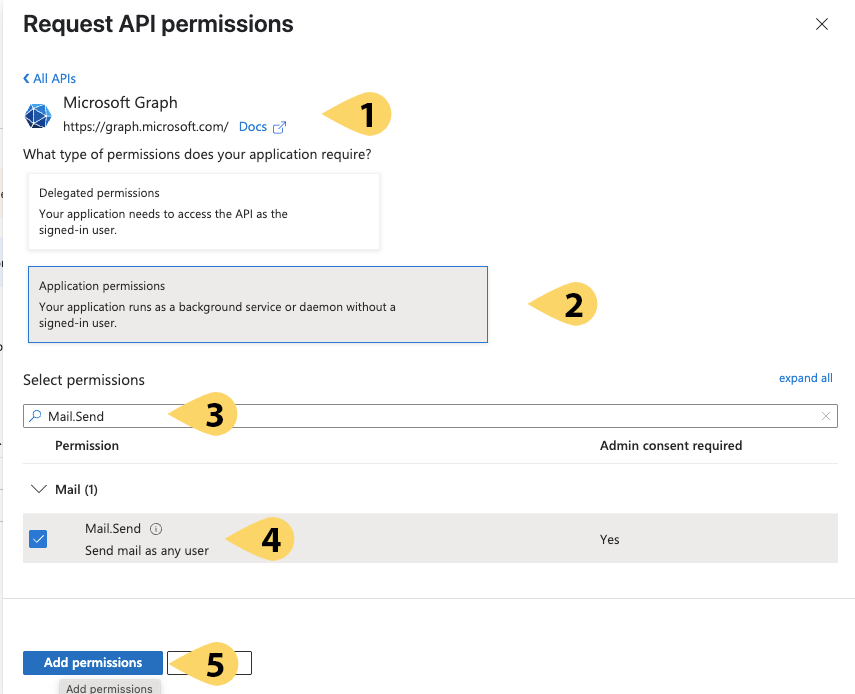Choose Delegated permissions card

204,212
